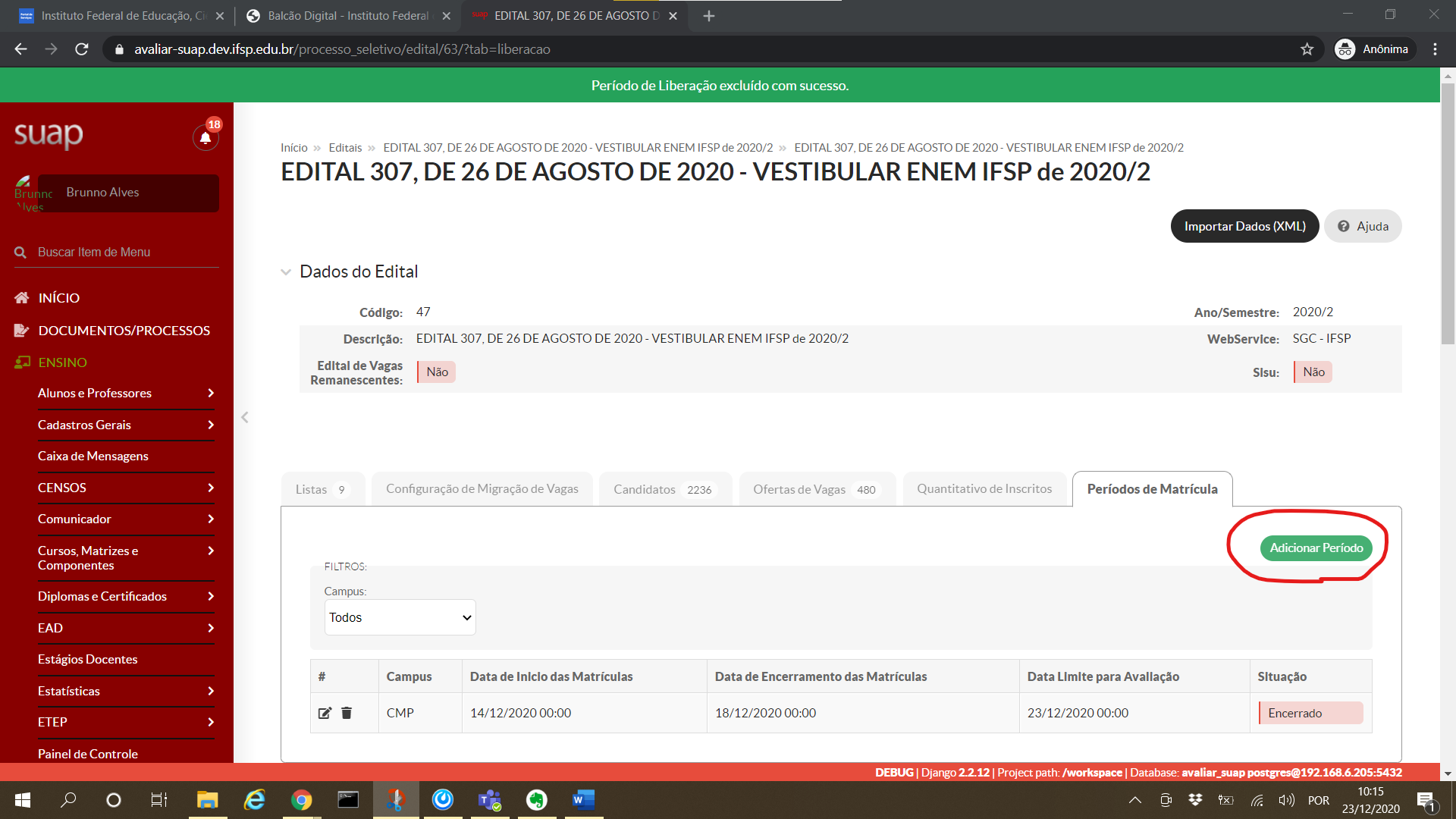This screenshot has height=819, width=1456.
Task: Open Microsoft Teams from the taskbar
Action: [489, 800]
